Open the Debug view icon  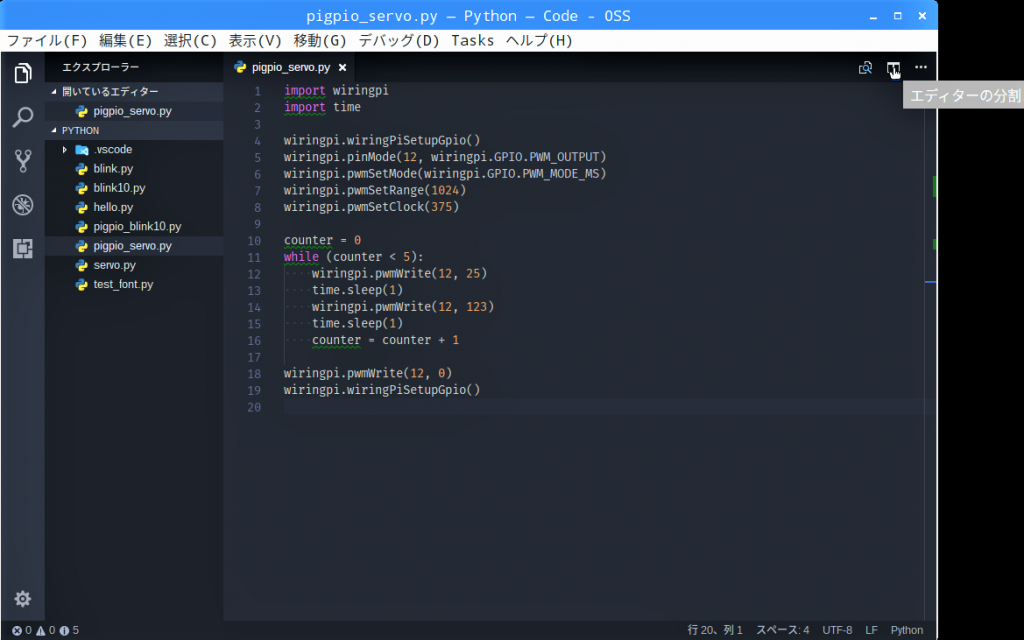tap(22, 205)
